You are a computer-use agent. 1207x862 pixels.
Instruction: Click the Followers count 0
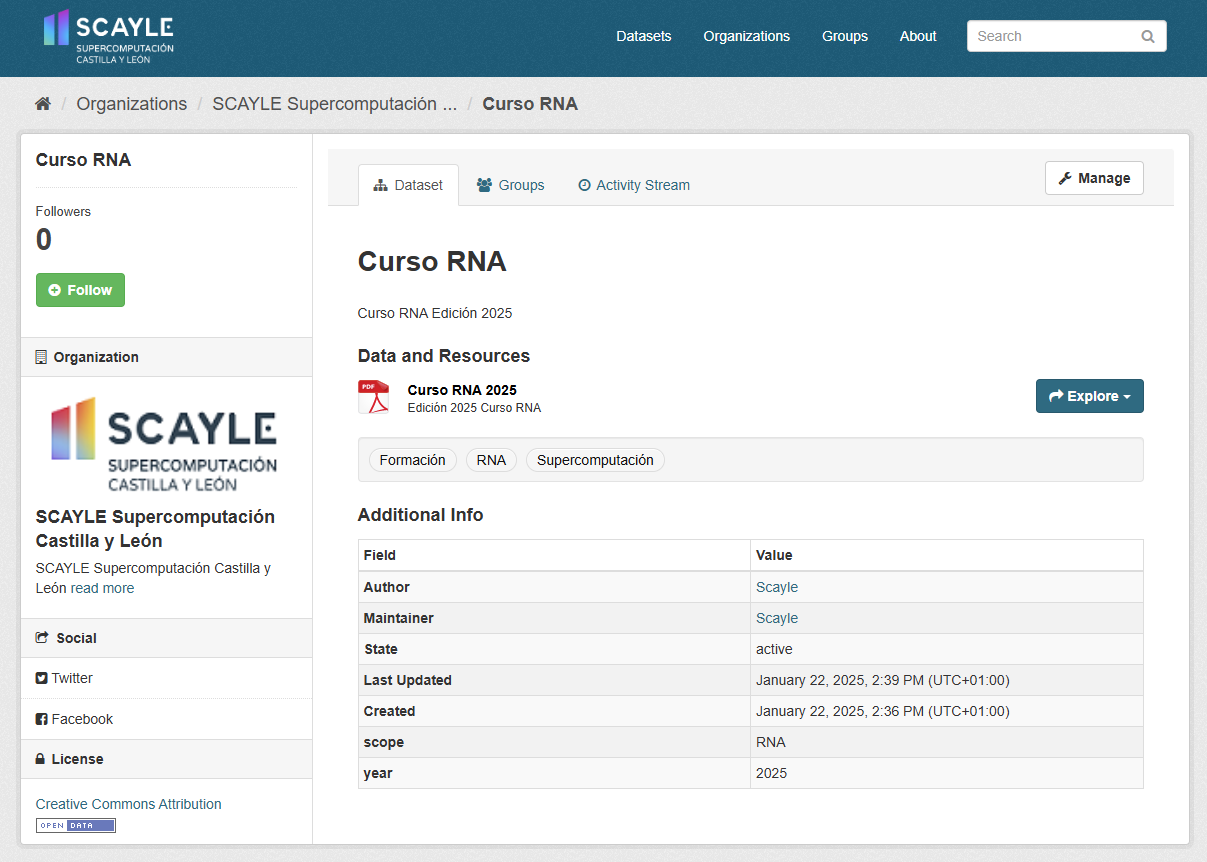[44, 240]
